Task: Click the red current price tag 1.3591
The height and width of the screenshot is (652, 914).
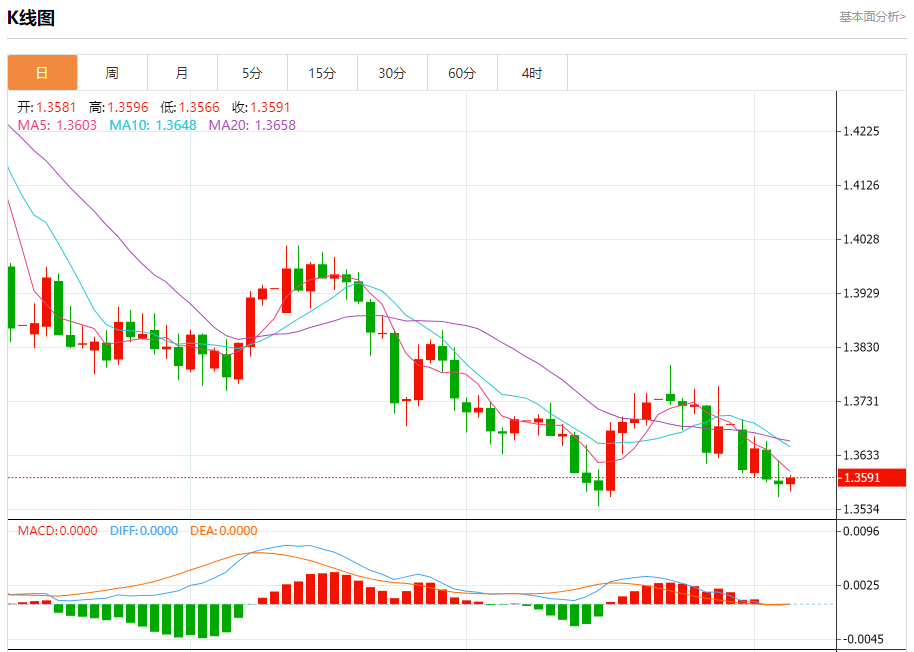Action: (872, 478)
